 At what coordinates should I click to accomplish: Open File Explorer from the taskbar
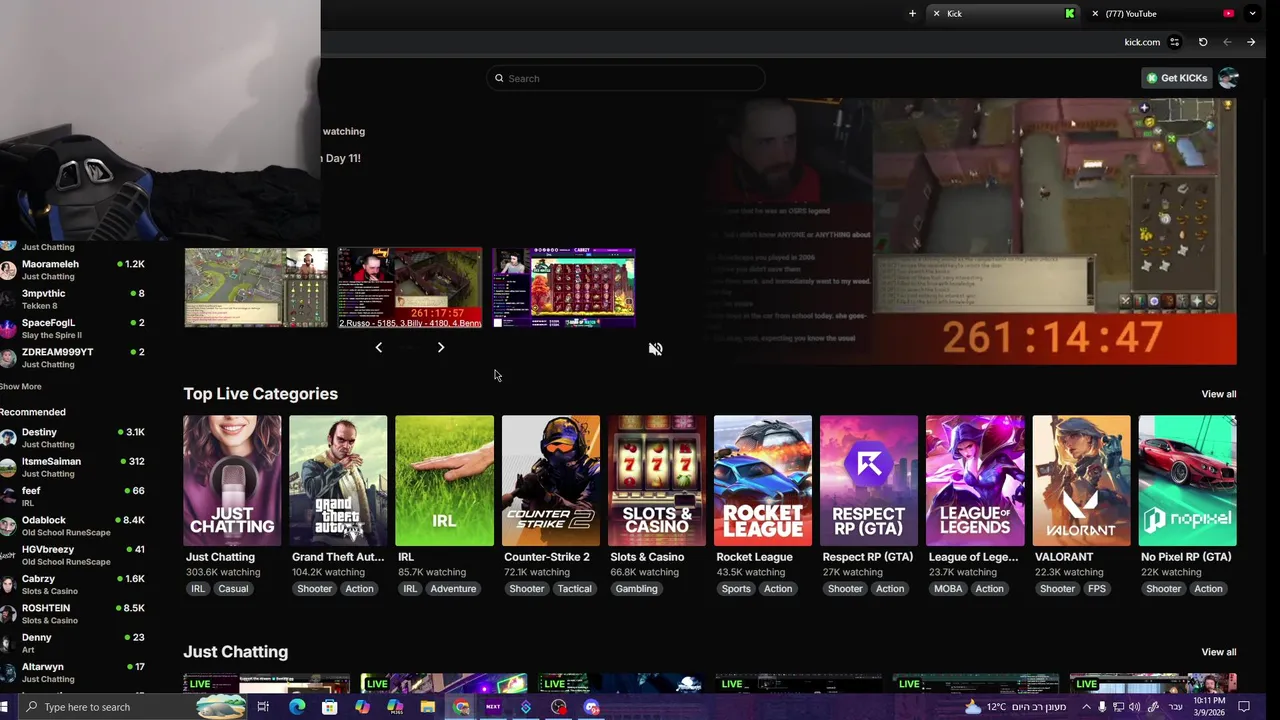(x=428, y=707)
